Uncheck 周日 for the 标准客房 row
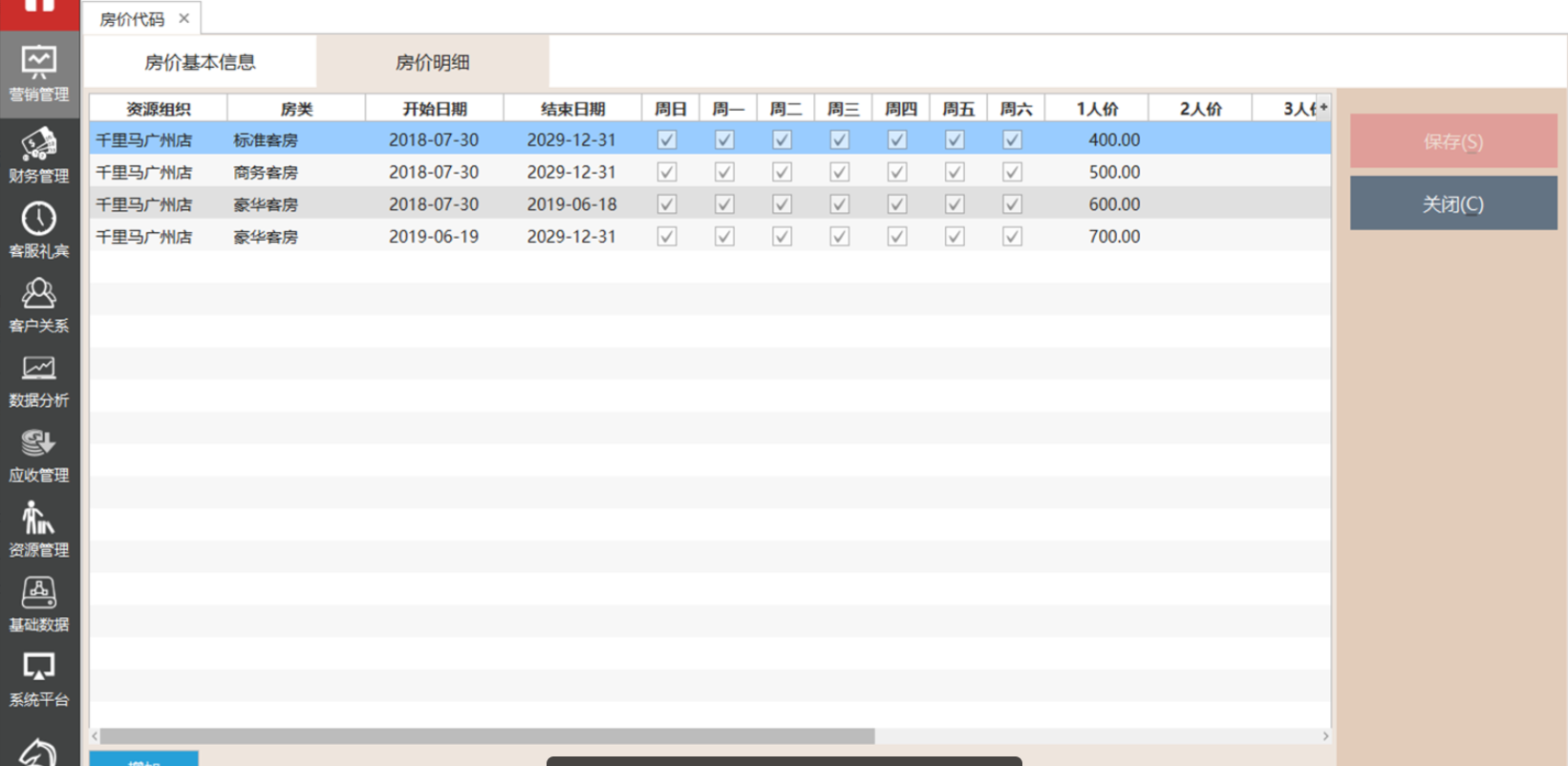The height and width of the screenshot is (766, 1568). (667, 139)
